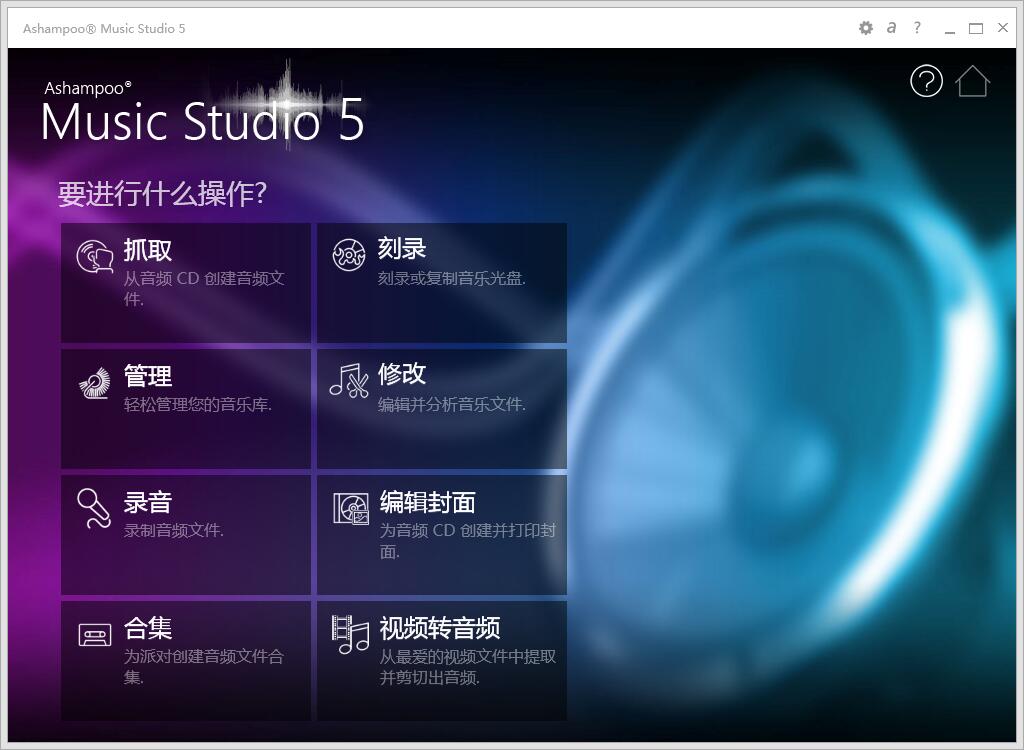Select the 视频转音频 title text
Image resolution: width=1024 pixels, height=750 pixels.
440,628
